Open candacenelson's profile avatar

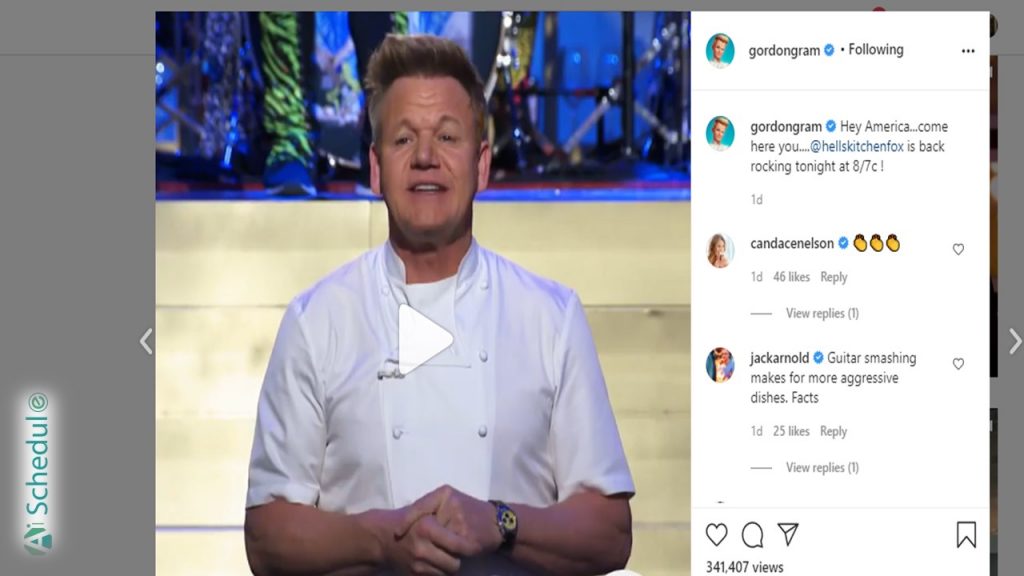(x=720, y=251)
